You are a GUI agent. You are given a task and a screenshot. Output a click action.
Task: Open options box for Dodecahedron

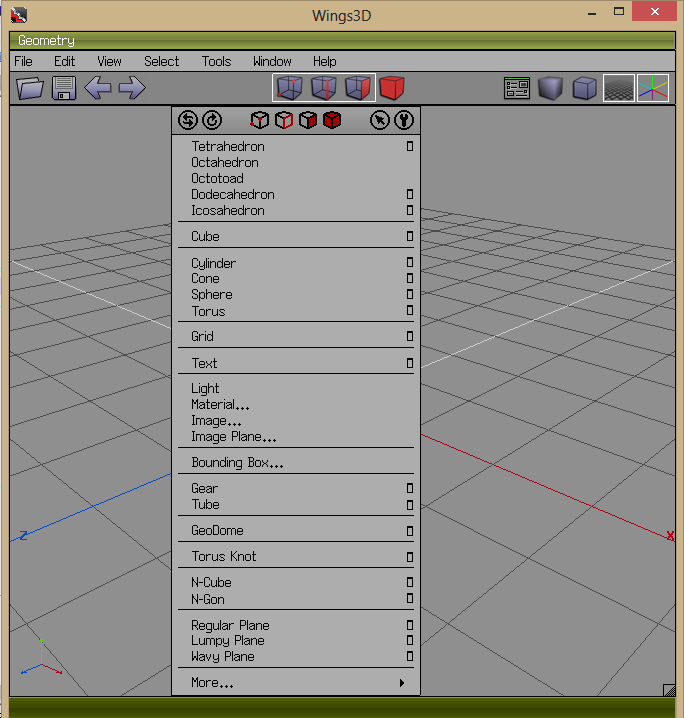[x=410, y=194]
